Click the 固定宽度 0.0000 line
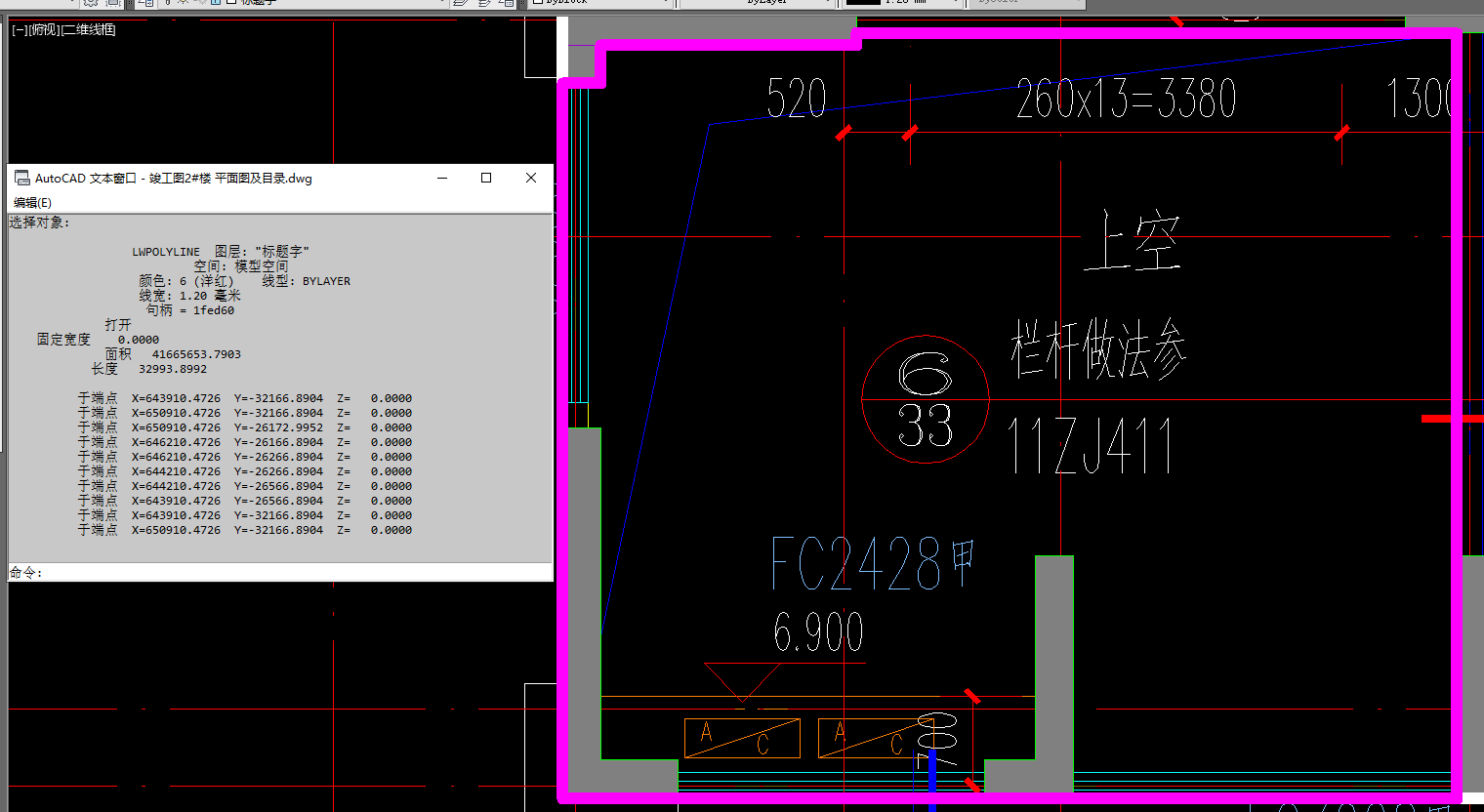Viewport: 1484px width, 812px height. click(x=98, y=340)
